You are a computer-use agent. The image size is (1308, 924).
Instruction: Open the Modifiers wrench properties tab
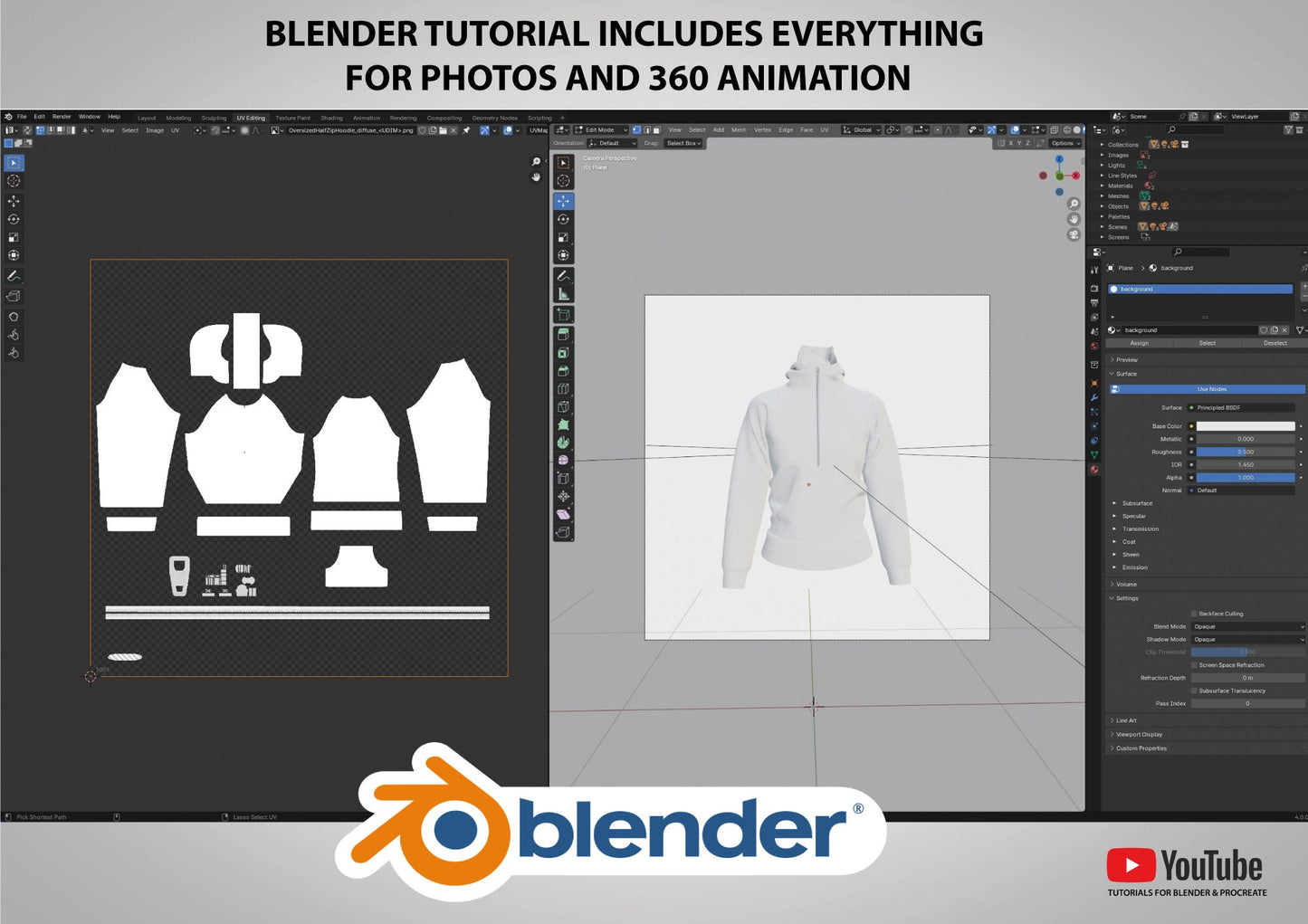(1094, 397)
